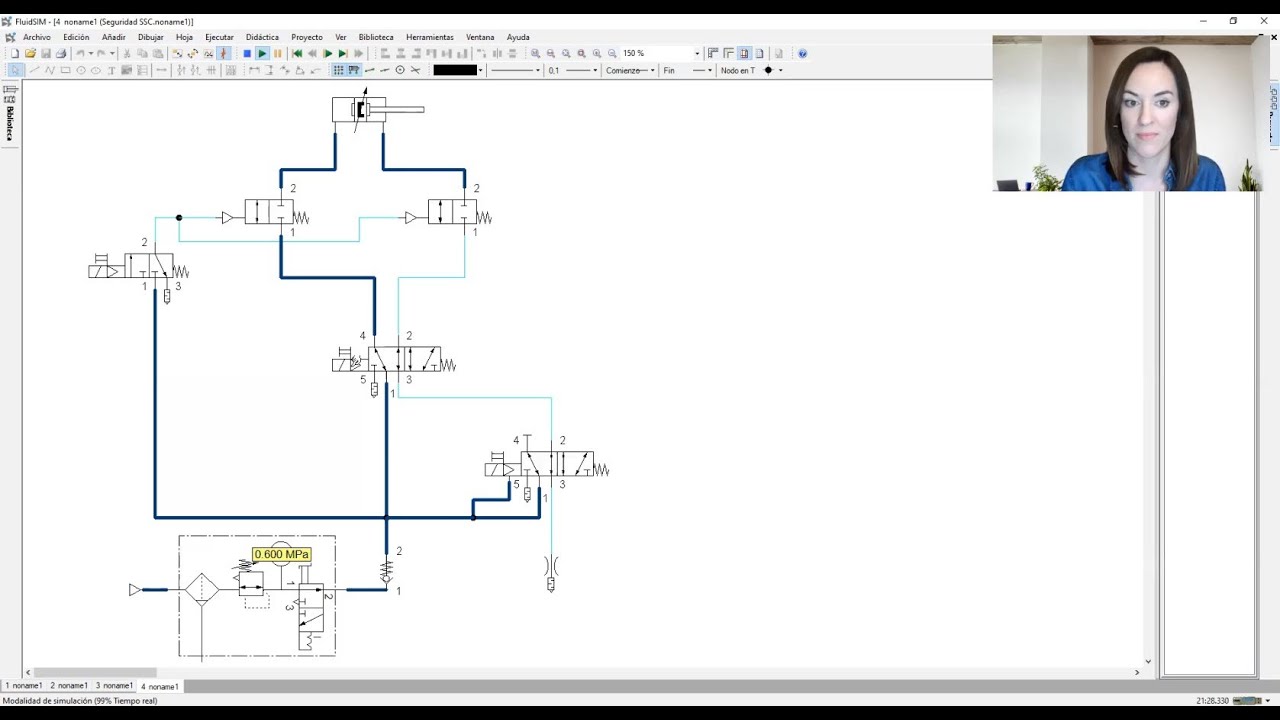Select the text tool
Screen dimensions: 1280x720
pyautogui.click(x=111, y=70)
